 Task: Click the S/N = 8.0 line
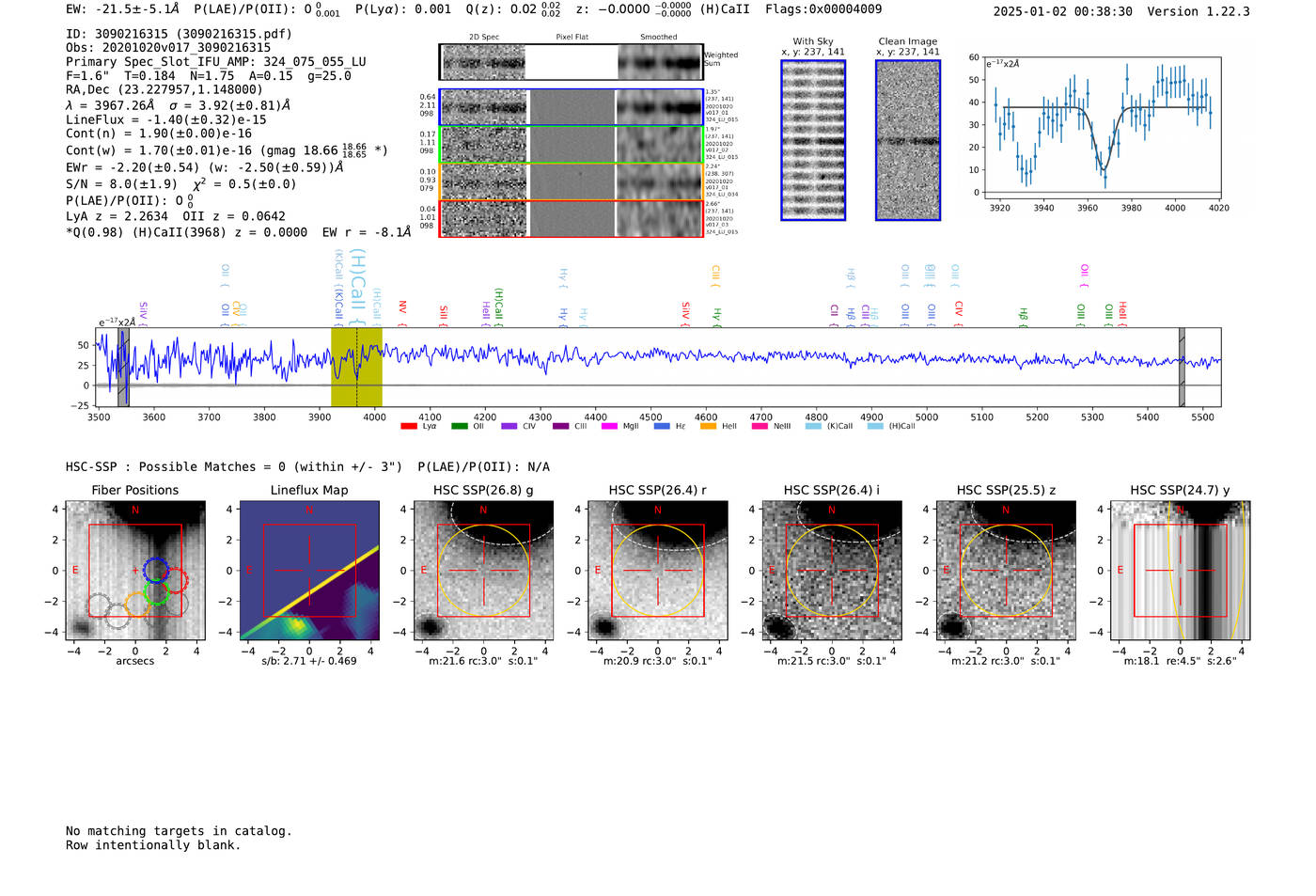tap(180, 184)
